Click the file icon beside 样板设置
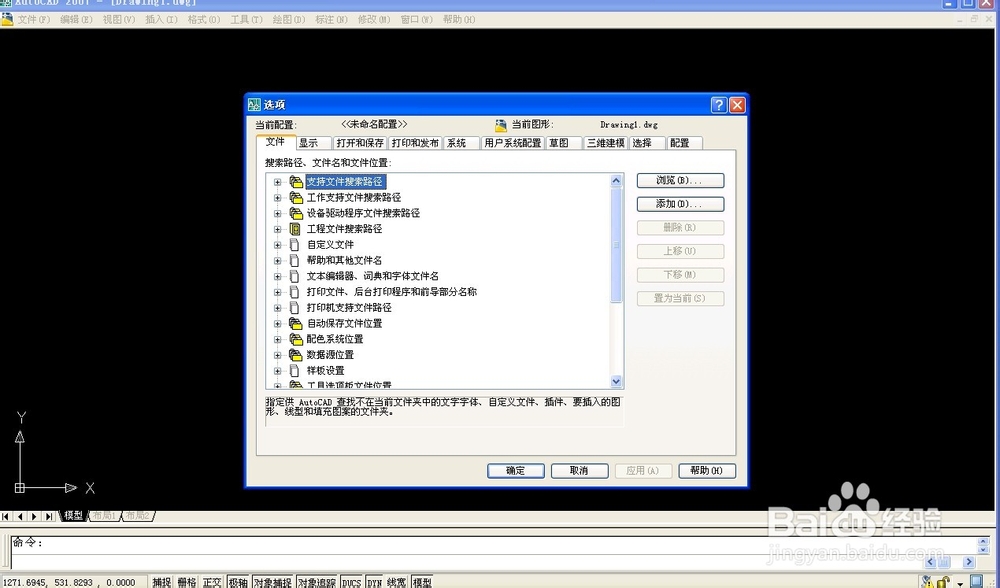The image size is (1000, 588). tap(294, 371)
